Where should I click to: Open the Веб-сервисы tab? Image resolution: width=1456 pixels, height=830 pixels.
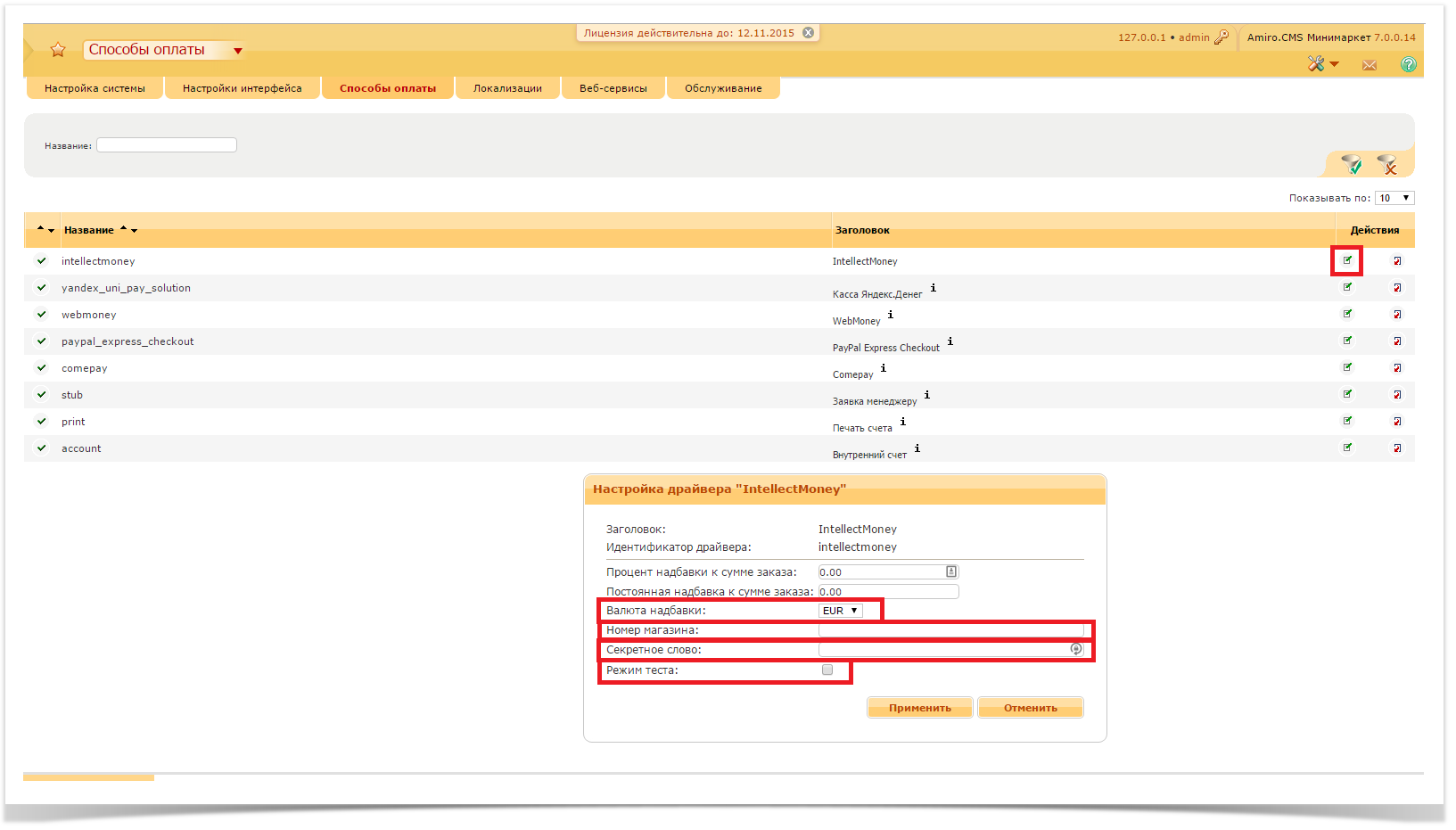point(613,88)
